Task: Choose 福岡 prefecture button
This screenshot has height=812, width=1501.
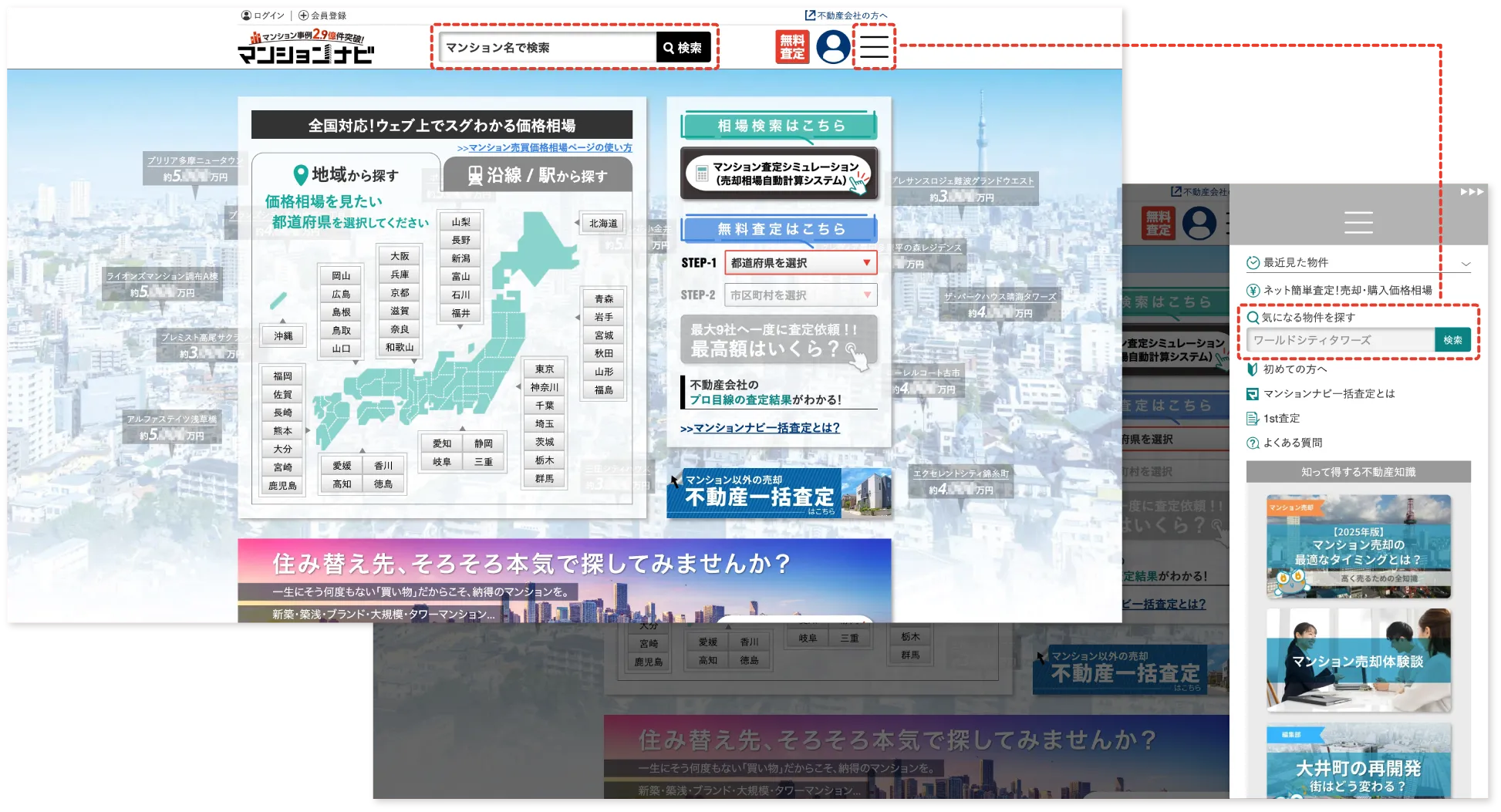Action: [282, 376]
